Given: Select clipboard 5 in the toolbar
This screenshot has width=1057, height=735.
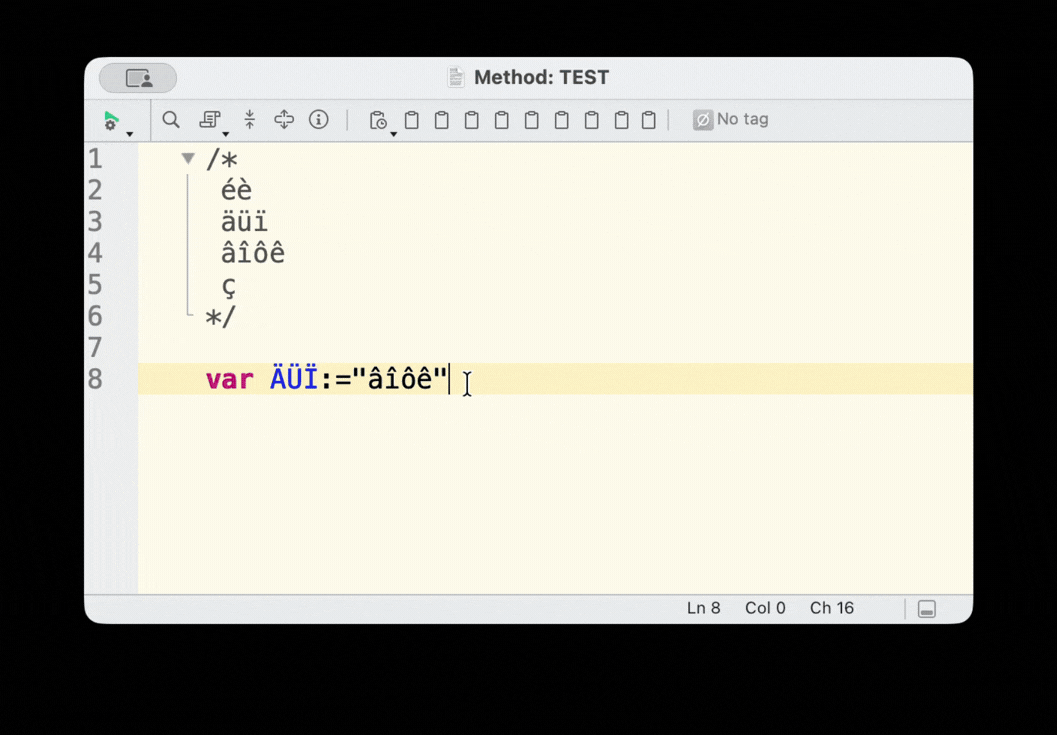Looking at the screenshot, I should [x=532, y=121].
